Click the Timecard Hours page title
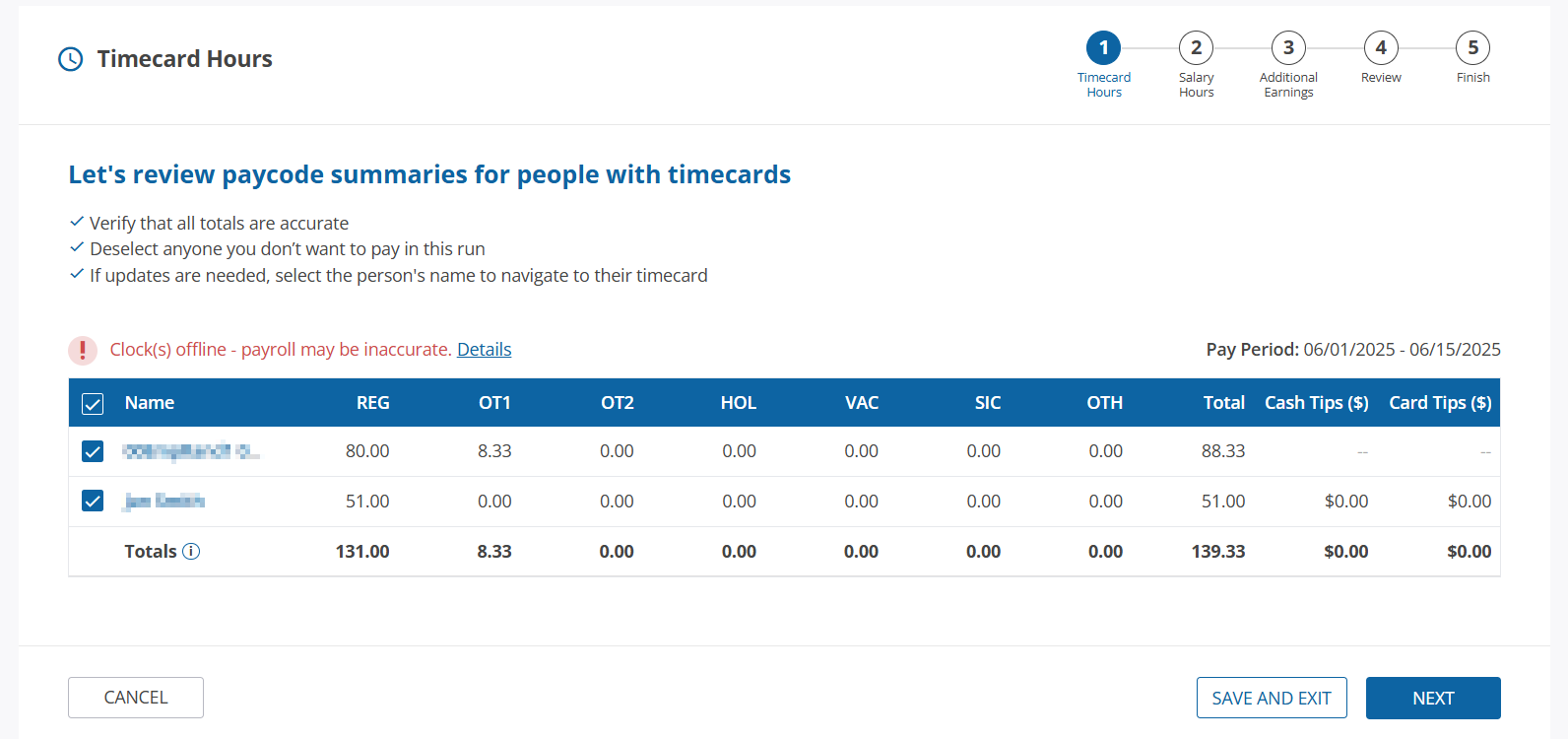1568x739 pixels. (x=184, y=59)
